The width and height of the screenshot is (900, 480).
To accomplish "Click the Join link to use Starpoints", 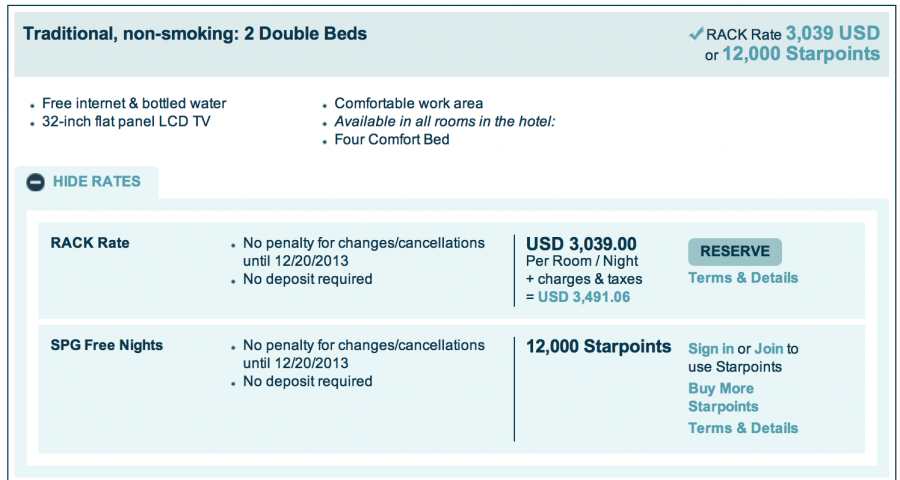I will [x=768, y=349].
